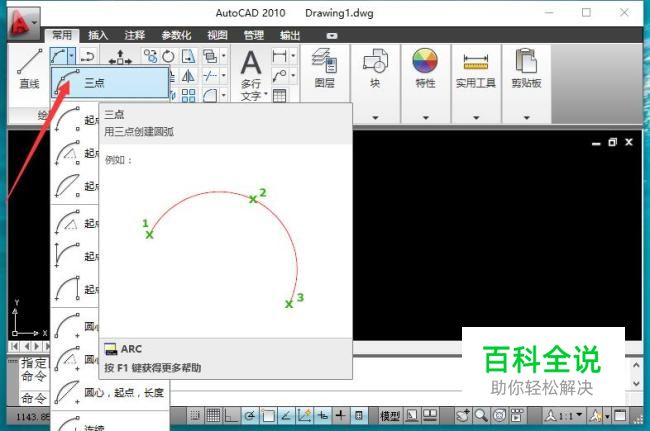Expand the Fillet tool dropdown
The height and width of the screenshot is (431, 650).
coord(223,96)
